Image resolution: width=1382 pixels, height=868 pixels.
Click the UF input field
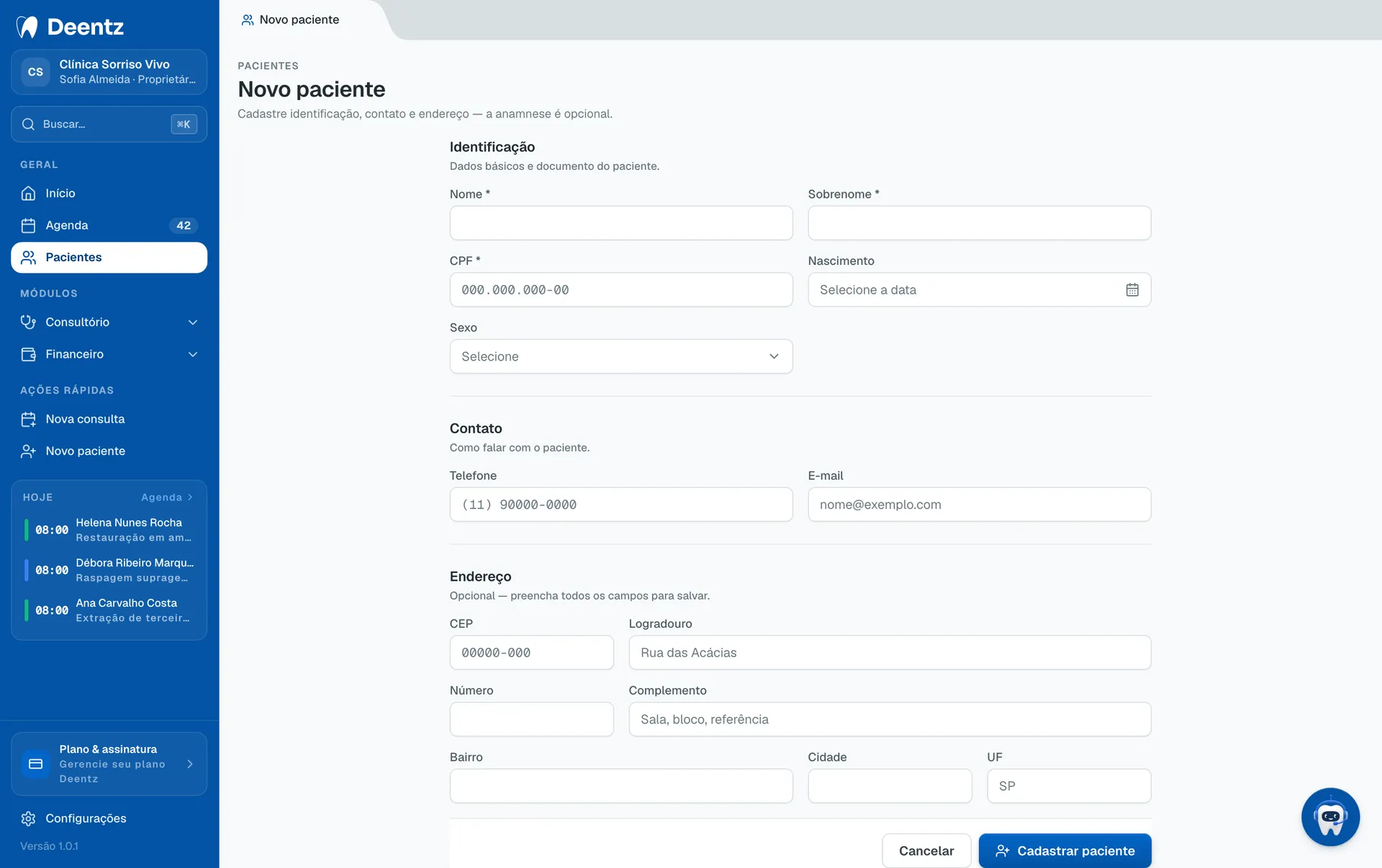click(x=1069, y=786)
